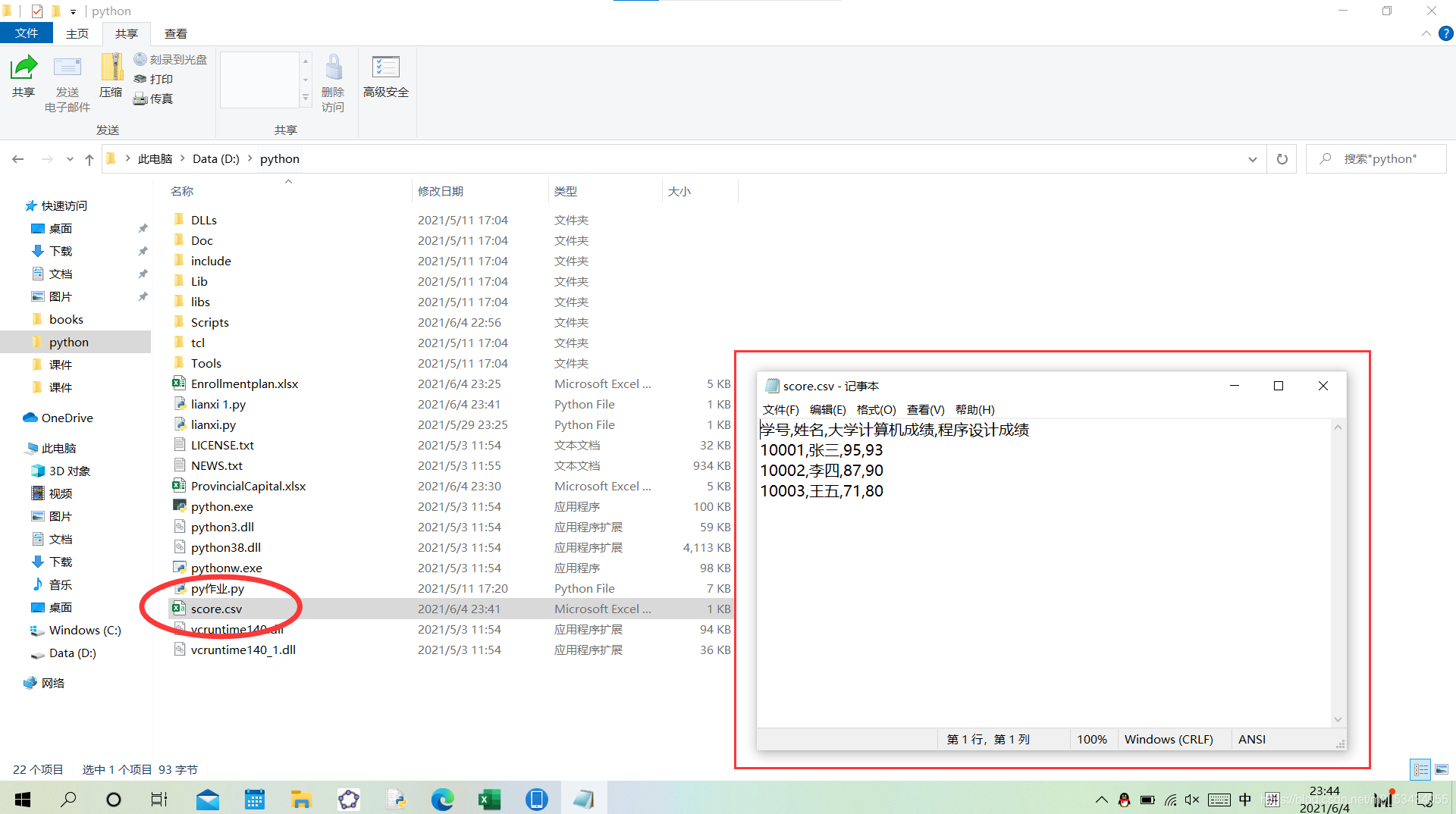Click the search python input box
Image resolution: width=1456 pixels, height=814 pixels.
point(1376,159)
